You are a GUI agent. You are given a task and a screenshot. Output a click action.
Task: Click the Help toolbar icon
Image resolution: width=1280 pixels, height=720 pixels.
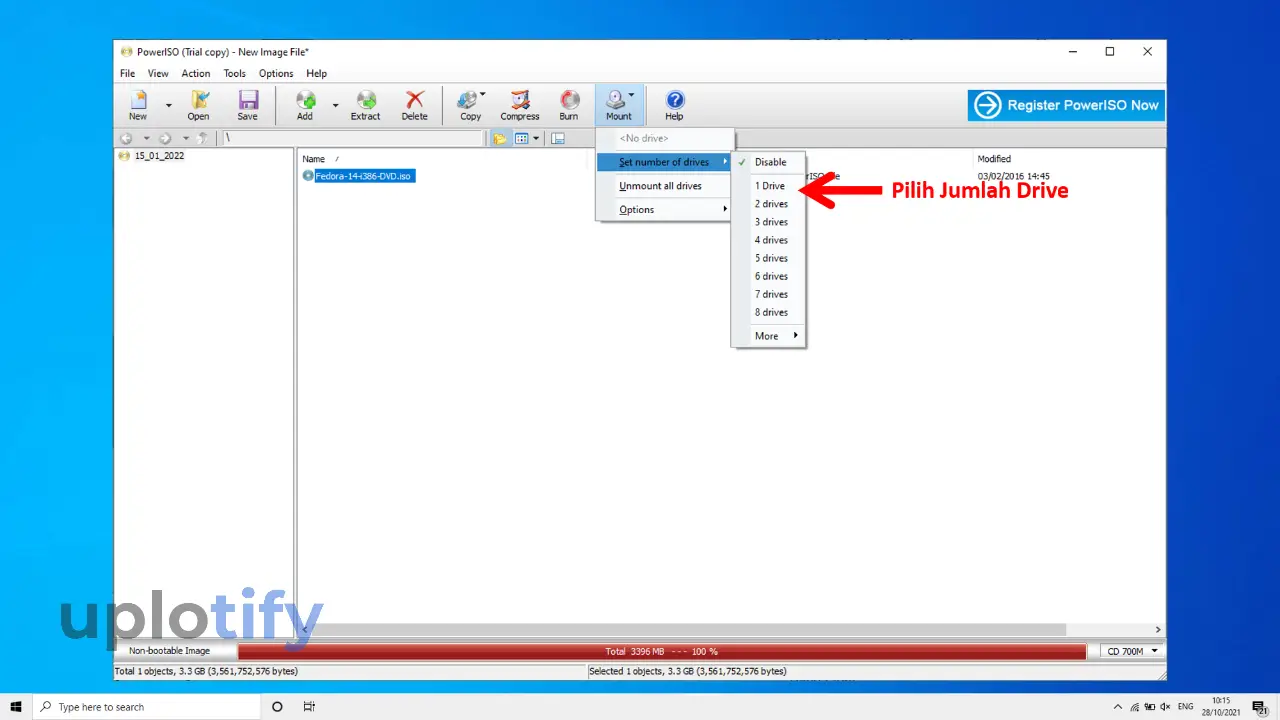675,104
